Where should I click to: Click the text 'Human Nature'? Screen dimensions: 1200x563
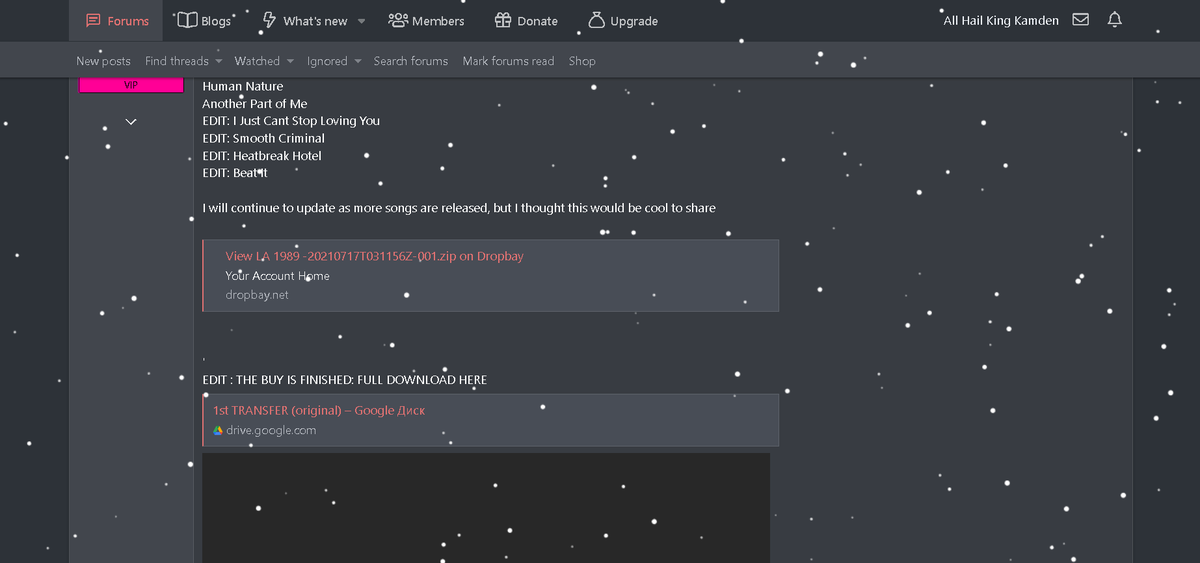click(x=243, y=86)
